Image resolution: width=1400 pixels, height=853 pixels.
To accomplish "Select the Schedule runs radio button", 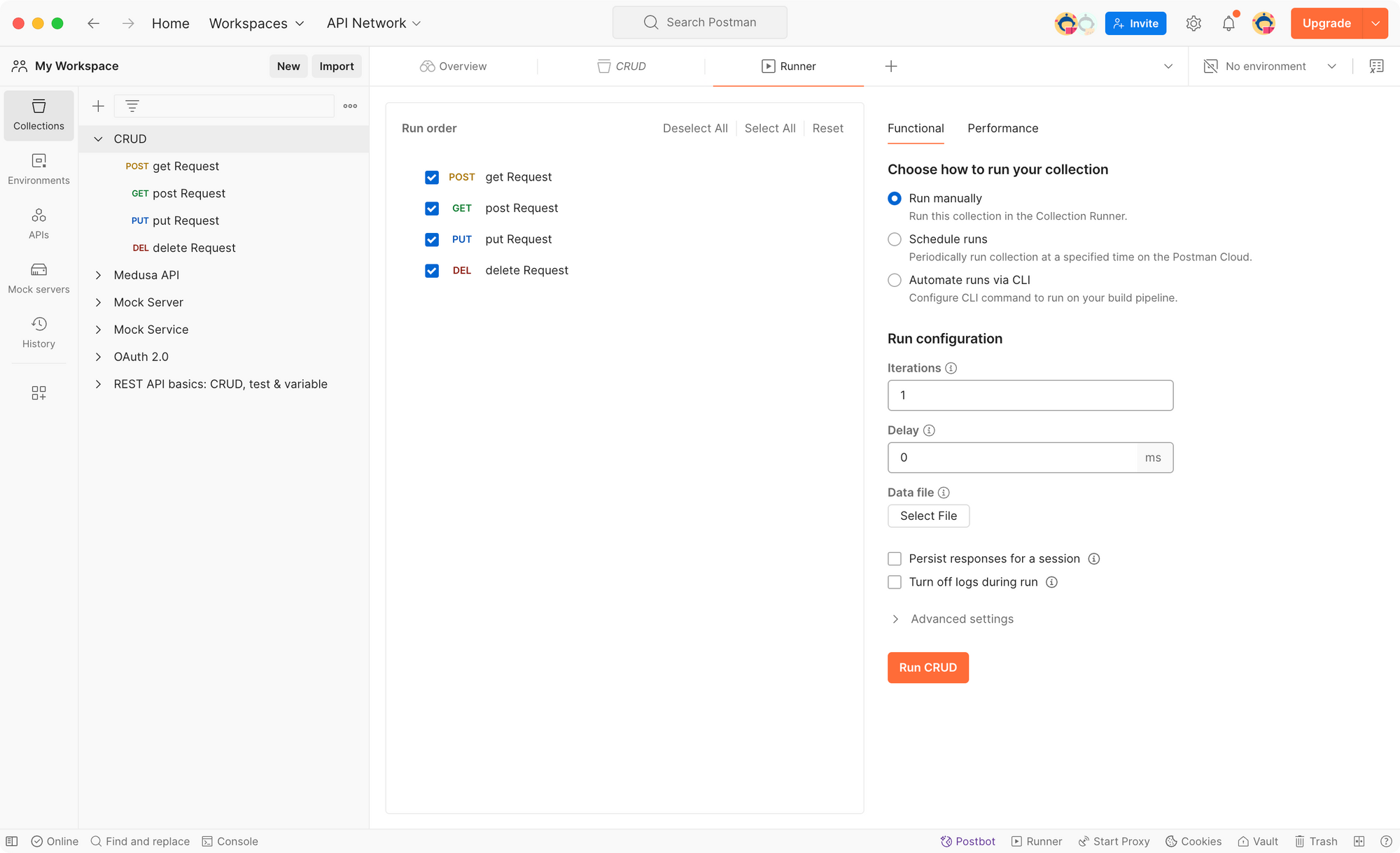I will (x=893, y=239).
